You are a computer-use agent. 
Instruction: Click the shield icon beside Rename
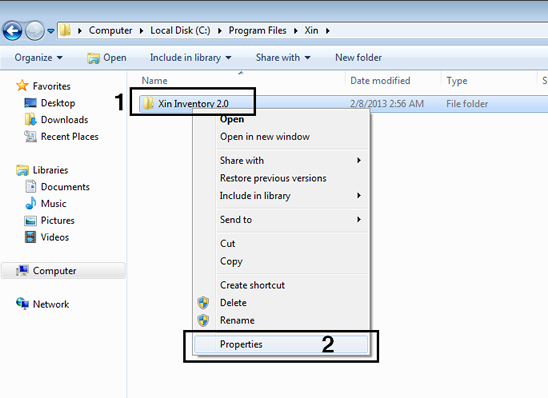pos(203,320)
